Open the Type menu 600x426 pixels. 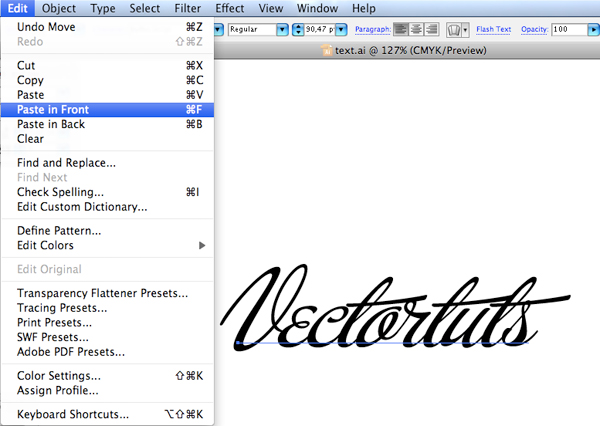point(103,8)
